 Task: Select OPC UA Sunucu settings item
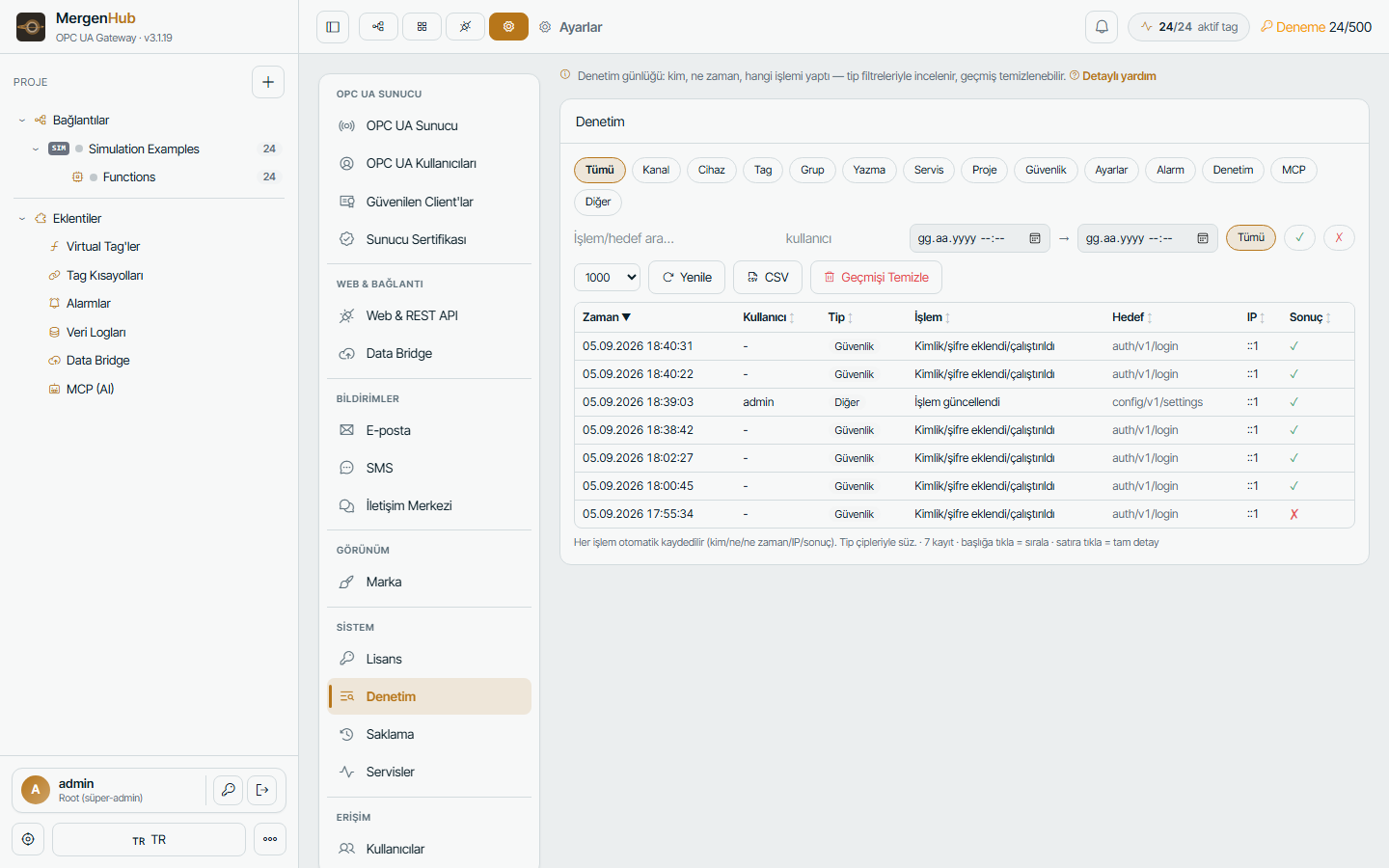pos(429,125)
